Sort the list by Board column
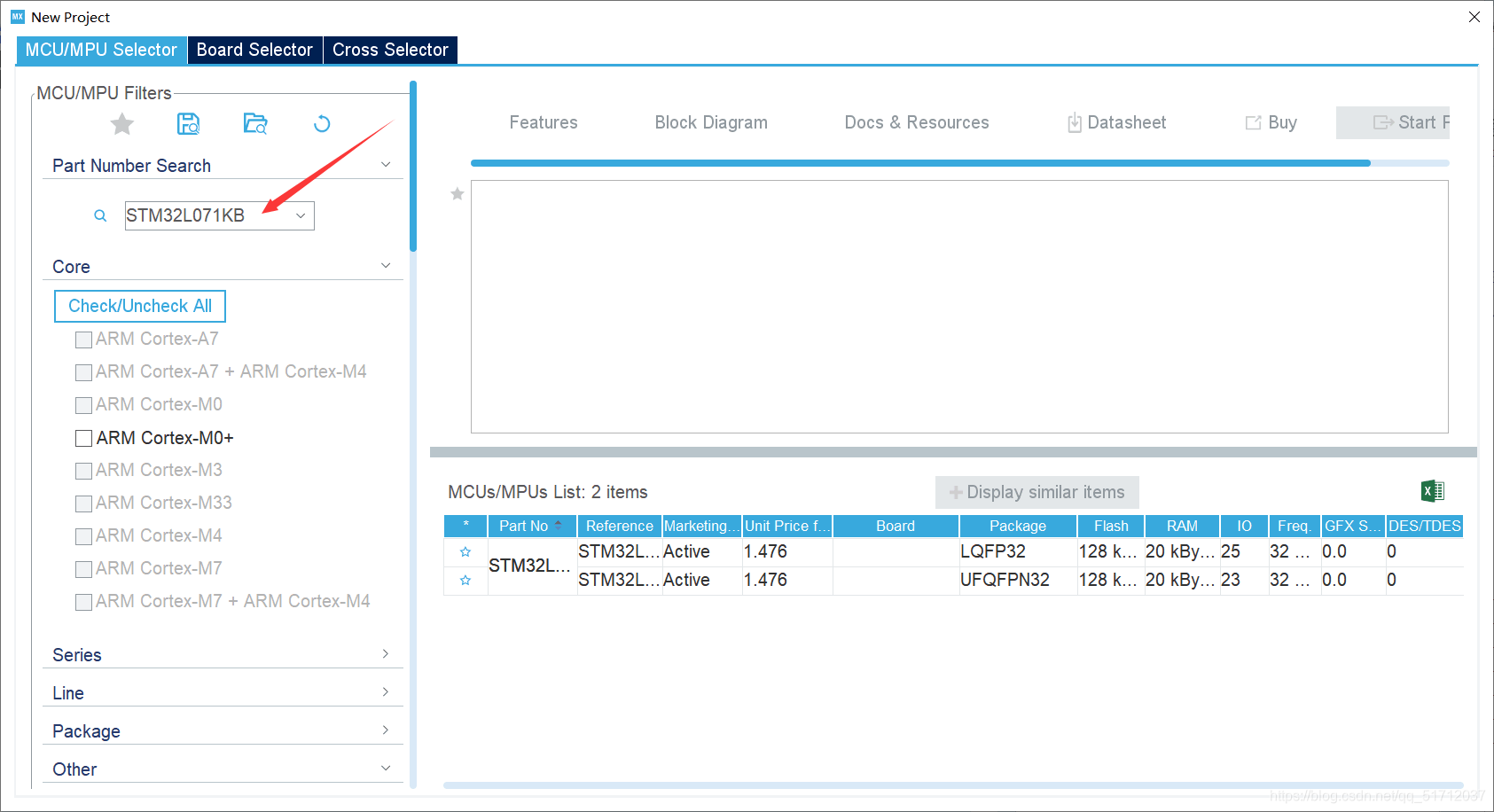Image resolution: width=1494 pixels, height=812 pixels. [x=896, y=526]
